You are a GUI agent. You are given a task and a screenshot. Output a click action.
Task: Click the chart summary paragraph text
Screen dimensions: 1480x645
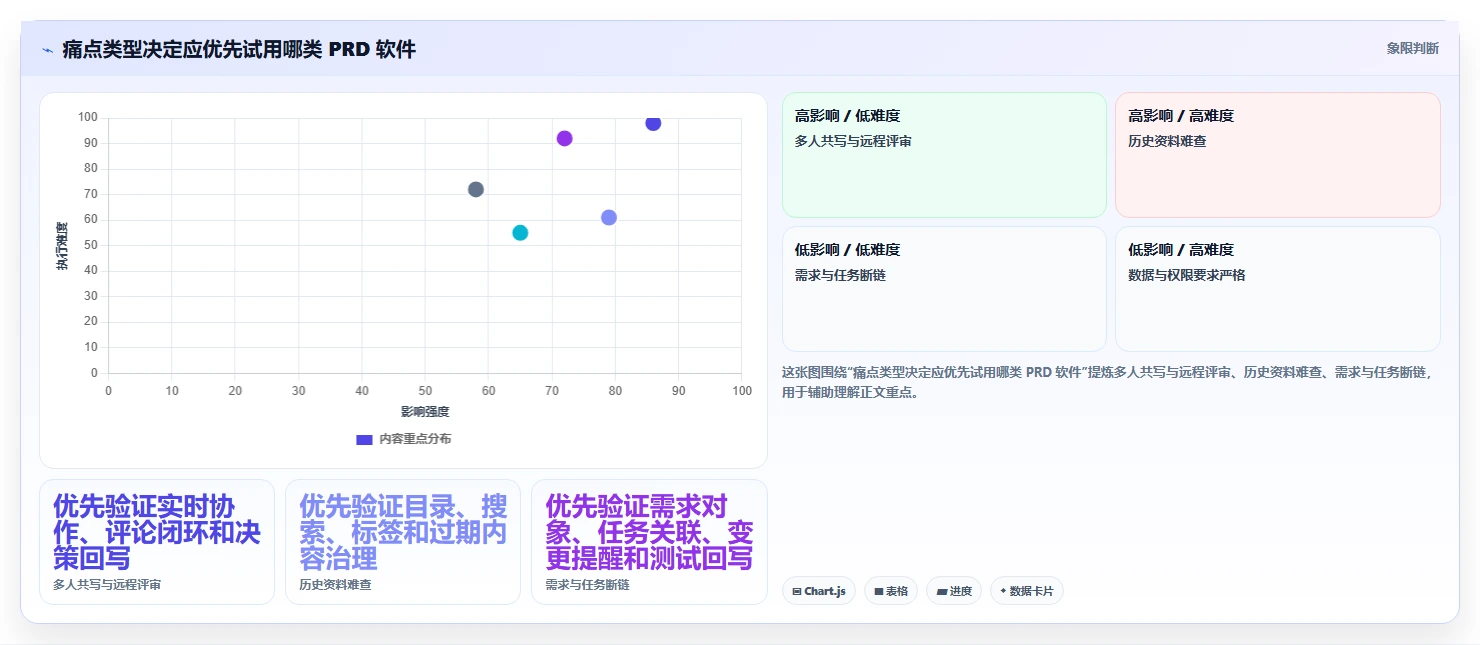(x=1110, y=382)
